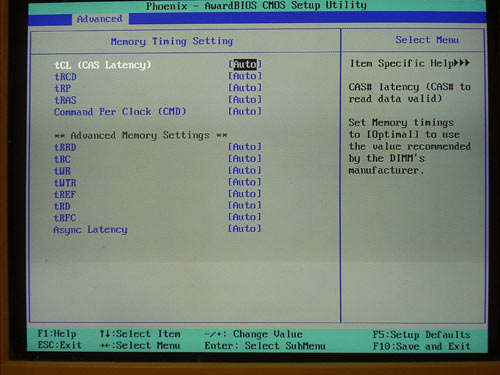Click the tCL (CAS Latency) label
This screenshot has height=375, width=500.
click(x=103, y=65)
